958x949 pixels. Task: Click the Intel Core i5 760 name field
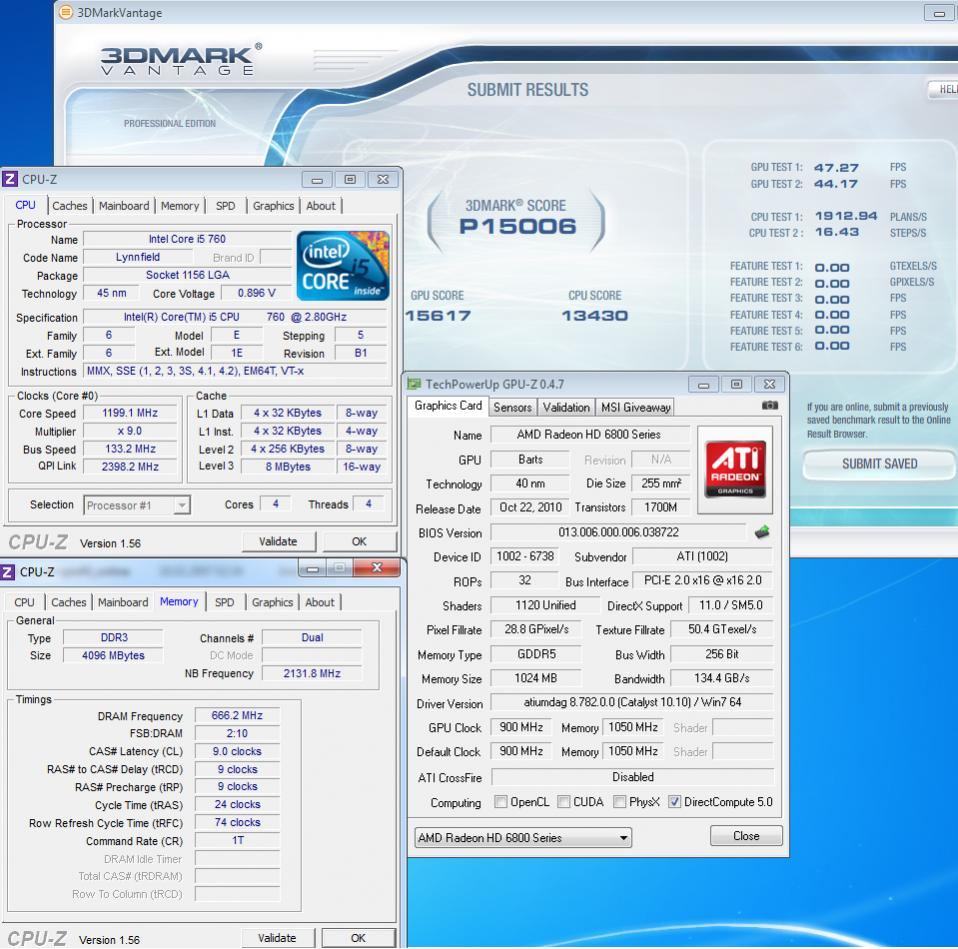tap(187, 239)
